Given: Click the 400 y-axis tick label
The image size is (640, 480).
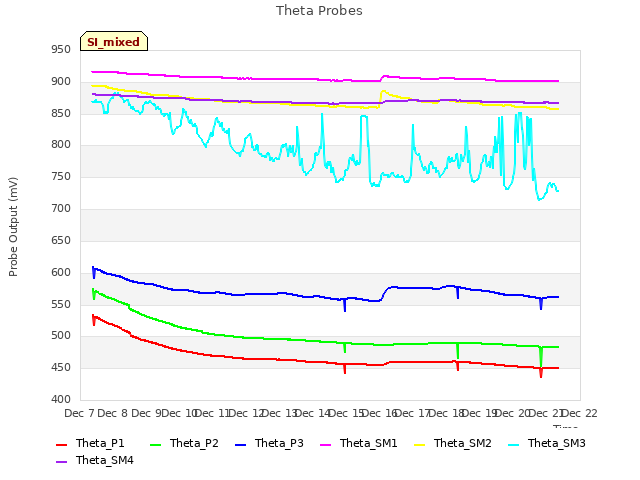Looking at the screenshot, I should 61,400.
